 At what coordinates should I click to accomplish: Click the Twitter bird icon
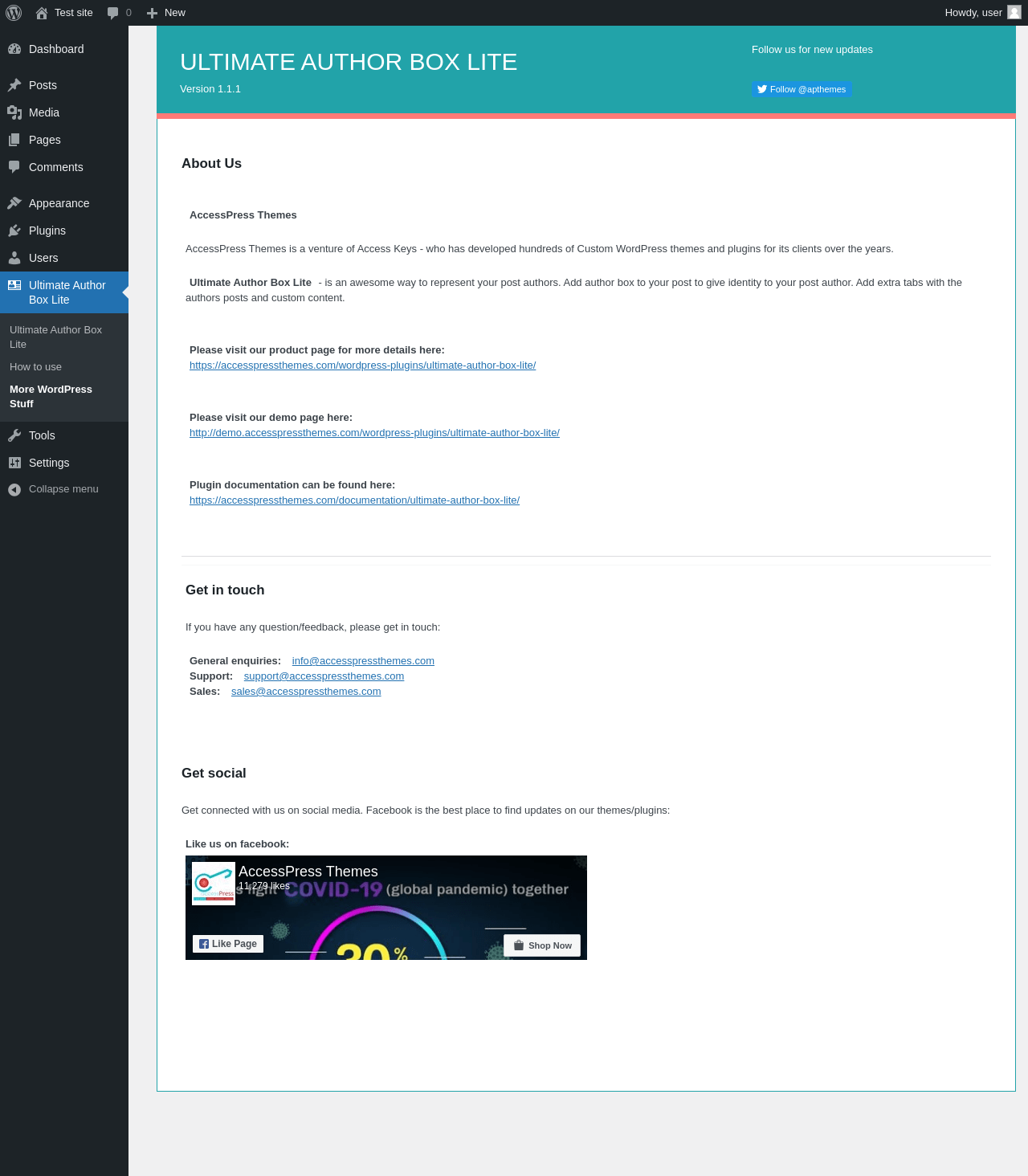pos(762,89)
